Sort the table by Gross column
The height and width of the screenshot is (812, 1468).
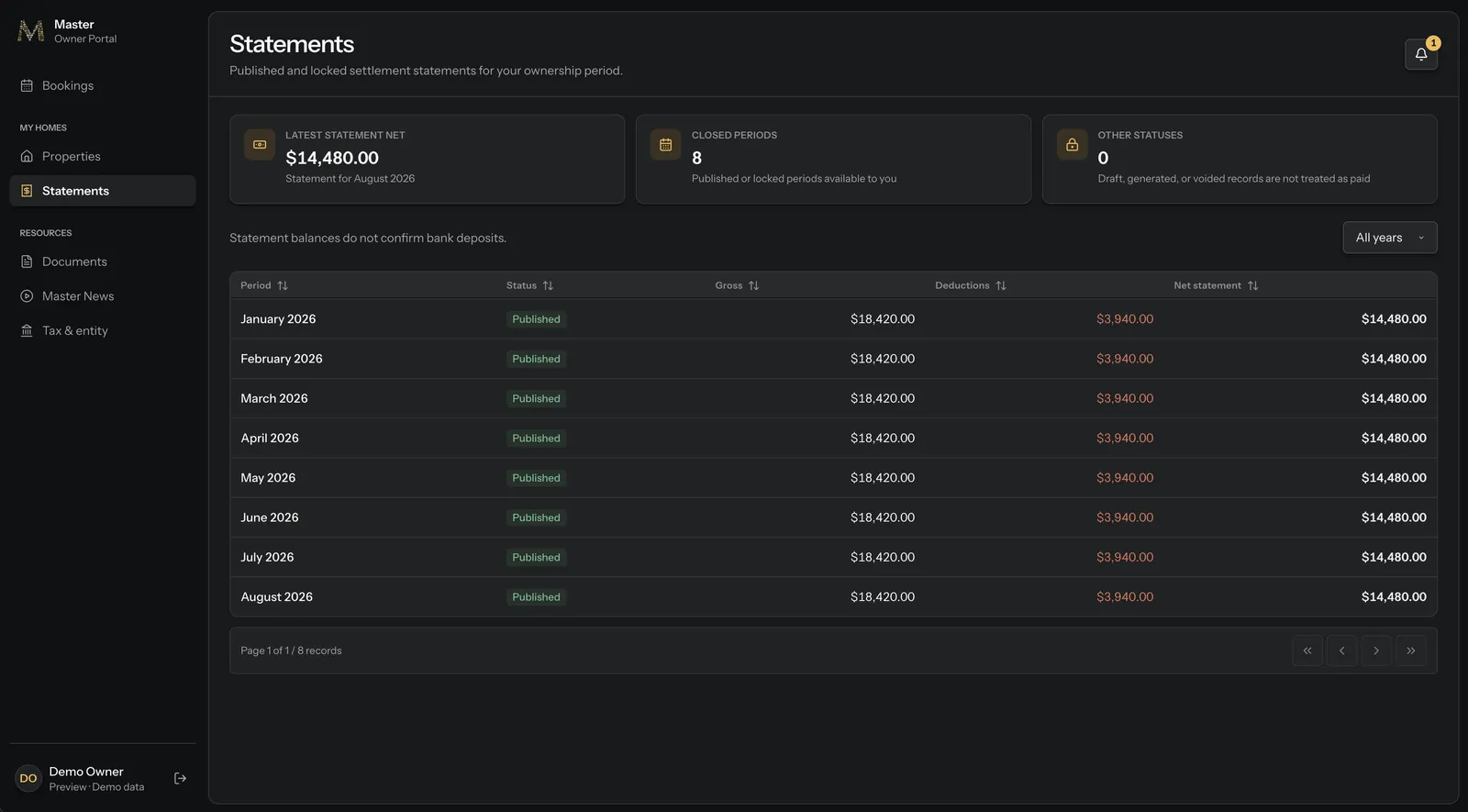[738, 285]
